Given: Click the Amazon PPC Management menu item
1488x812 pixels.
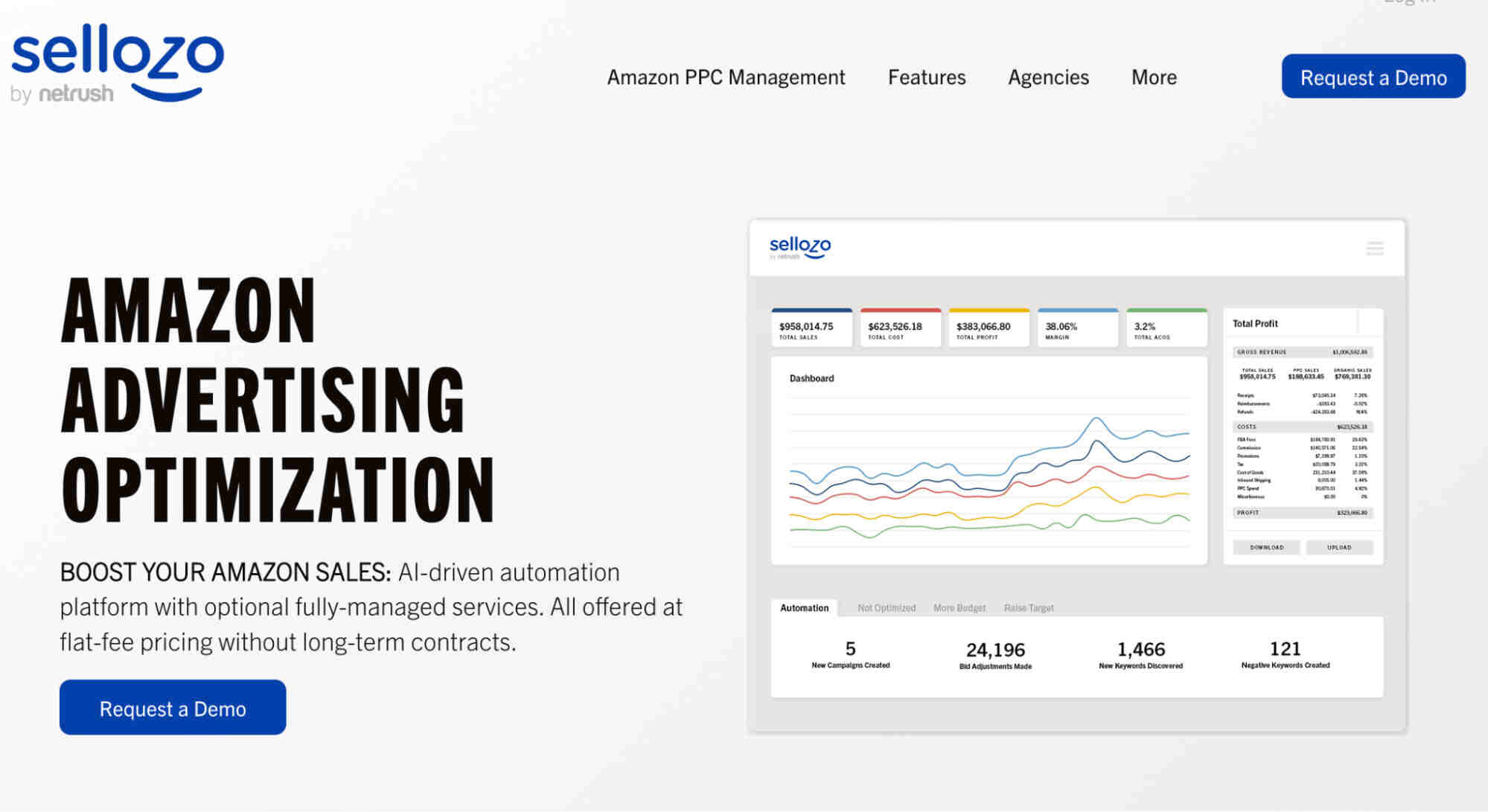Looking at the screenshot, I should tap(726, 77).
